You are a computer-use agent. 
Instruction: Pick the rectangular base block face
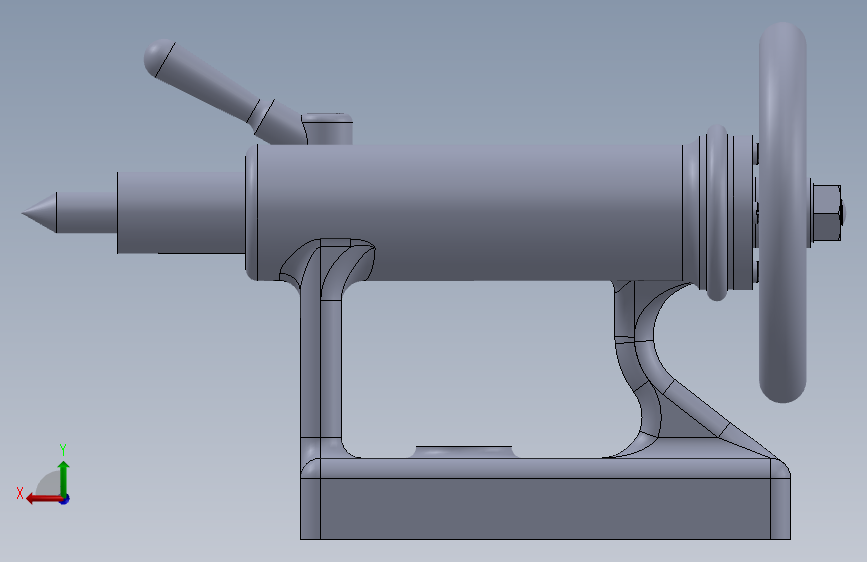point(545,509)
